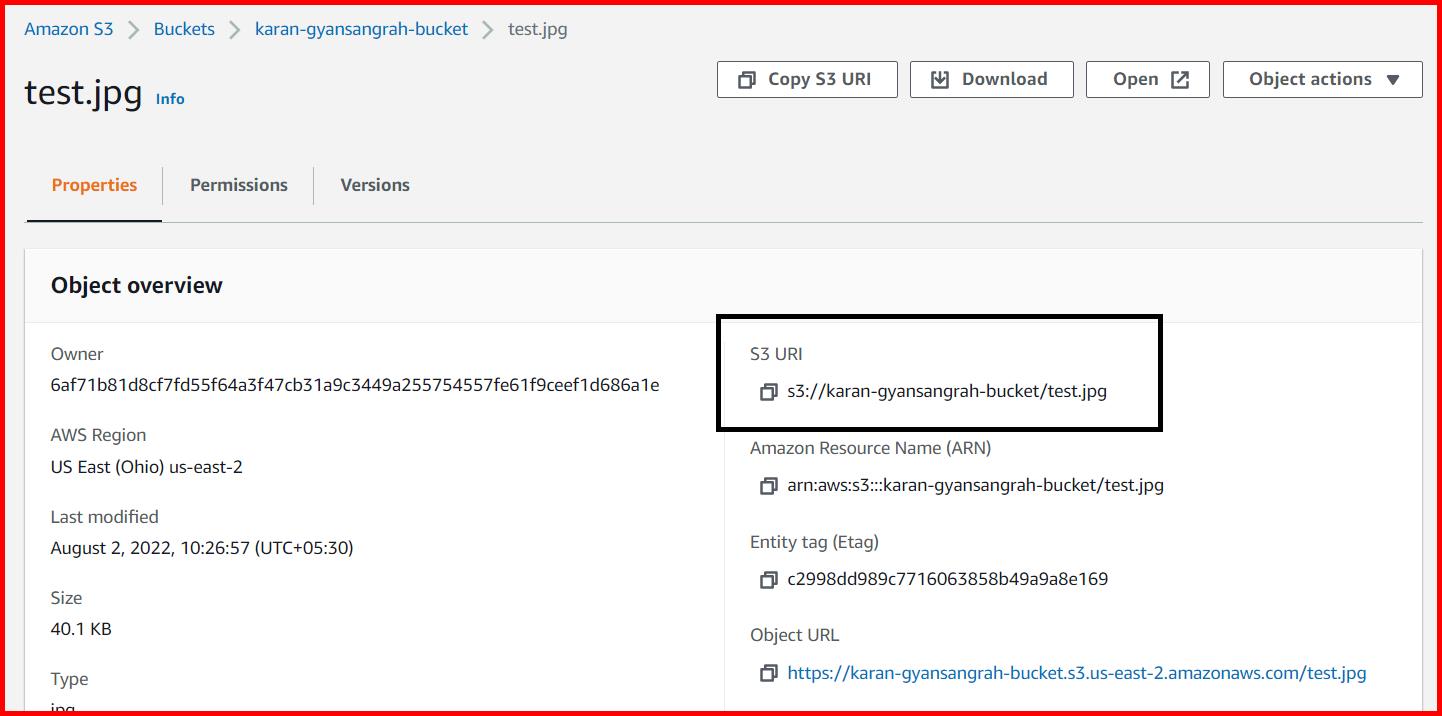
Task: Click the copy icon beside the S3 URI
Action: pyautogui.click(x=768, y=391)
